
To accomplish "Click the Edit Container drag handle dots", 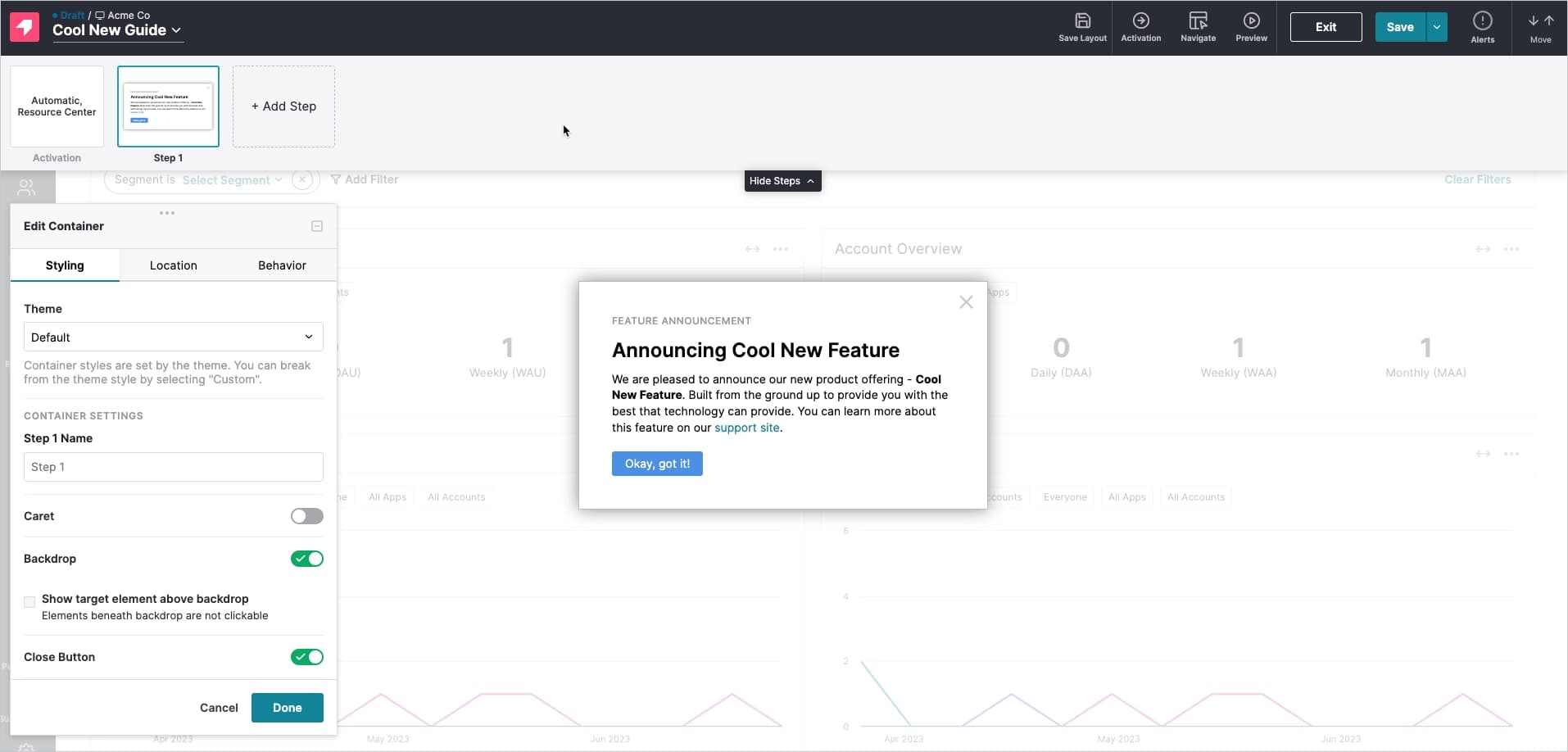I will point(167,213).
